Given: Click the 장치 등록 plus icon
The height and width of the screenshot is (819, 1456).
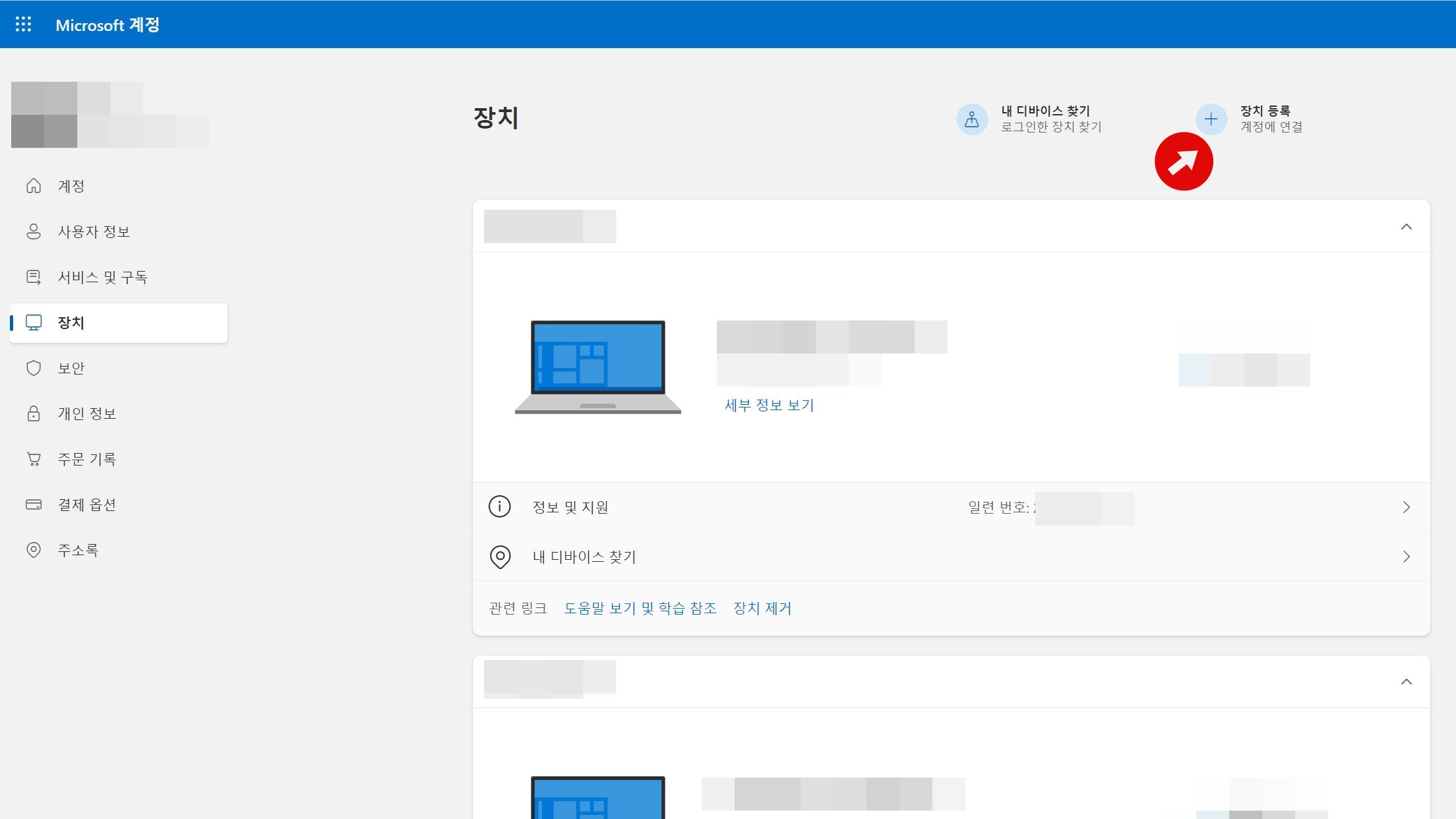Looking at the screenshot, I should [x=1211, y=119].
